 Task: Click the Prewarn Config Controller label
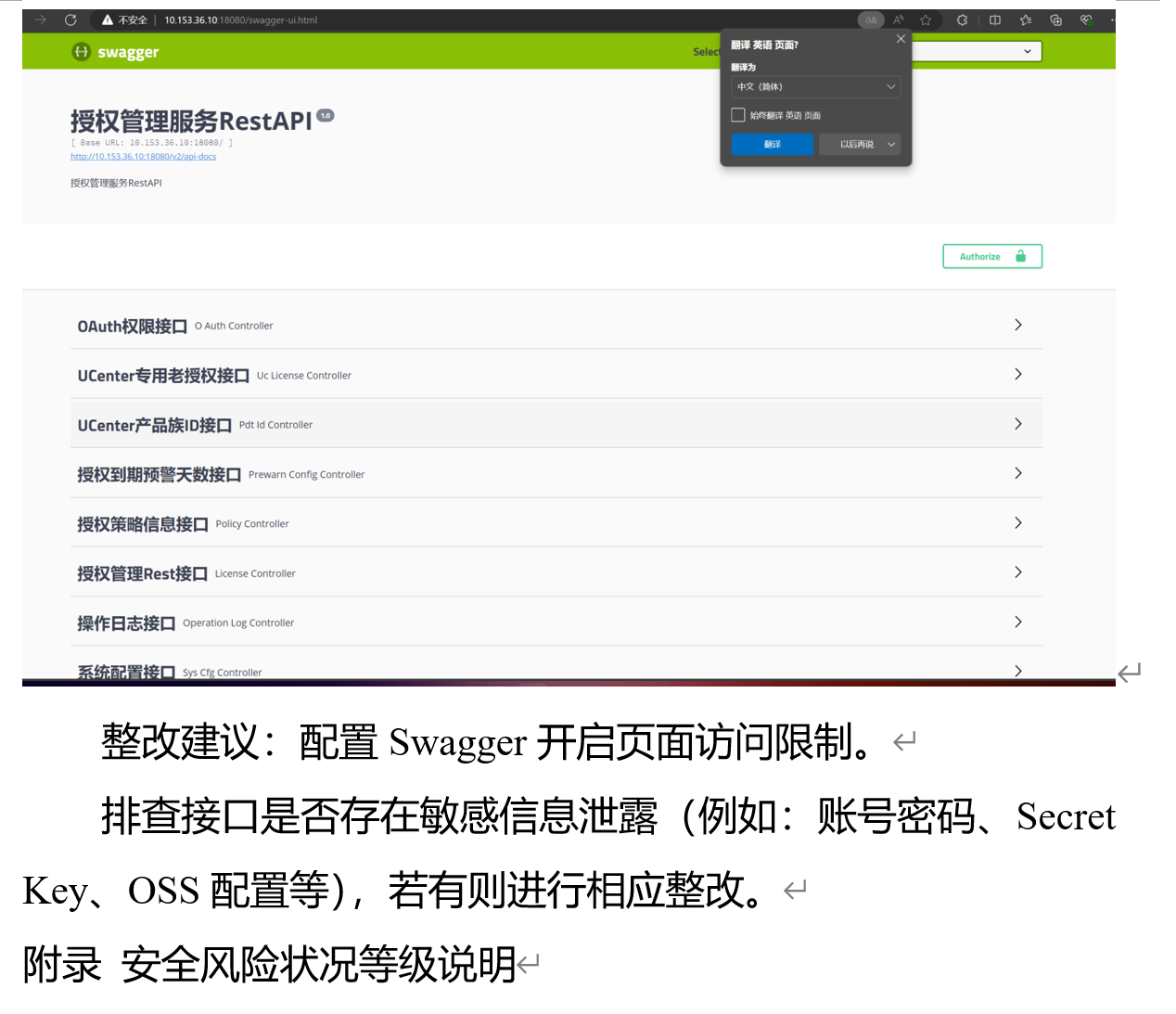pos(306,474)
